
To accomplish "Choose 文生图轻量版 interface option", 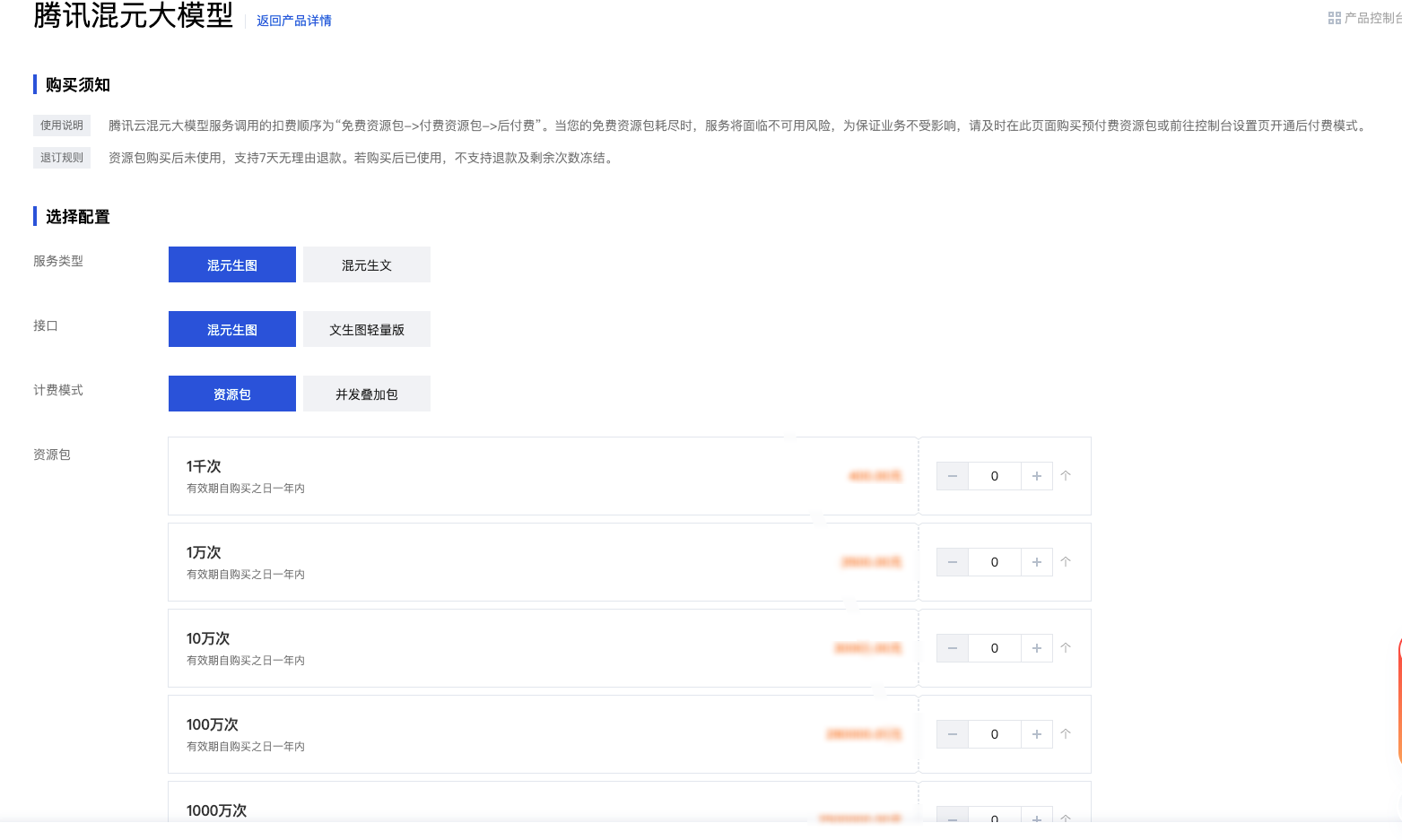I will click(x=367, y=329).
